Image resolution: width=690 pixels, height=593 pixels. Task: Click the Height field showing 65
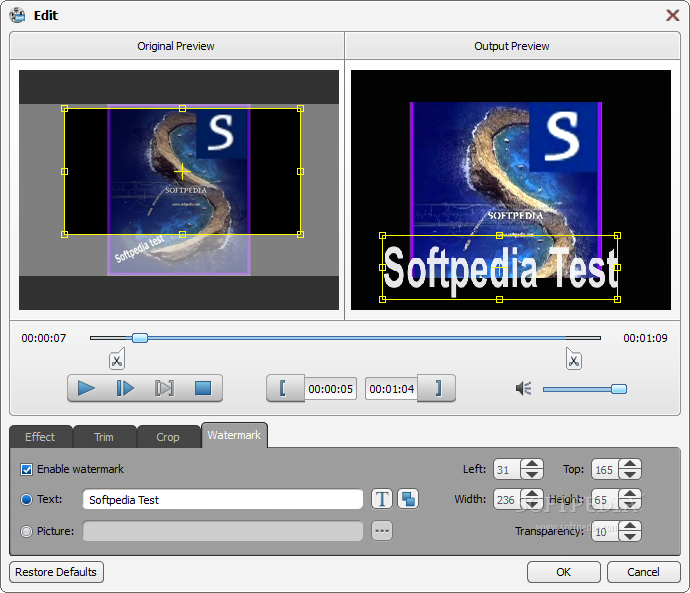605,499
